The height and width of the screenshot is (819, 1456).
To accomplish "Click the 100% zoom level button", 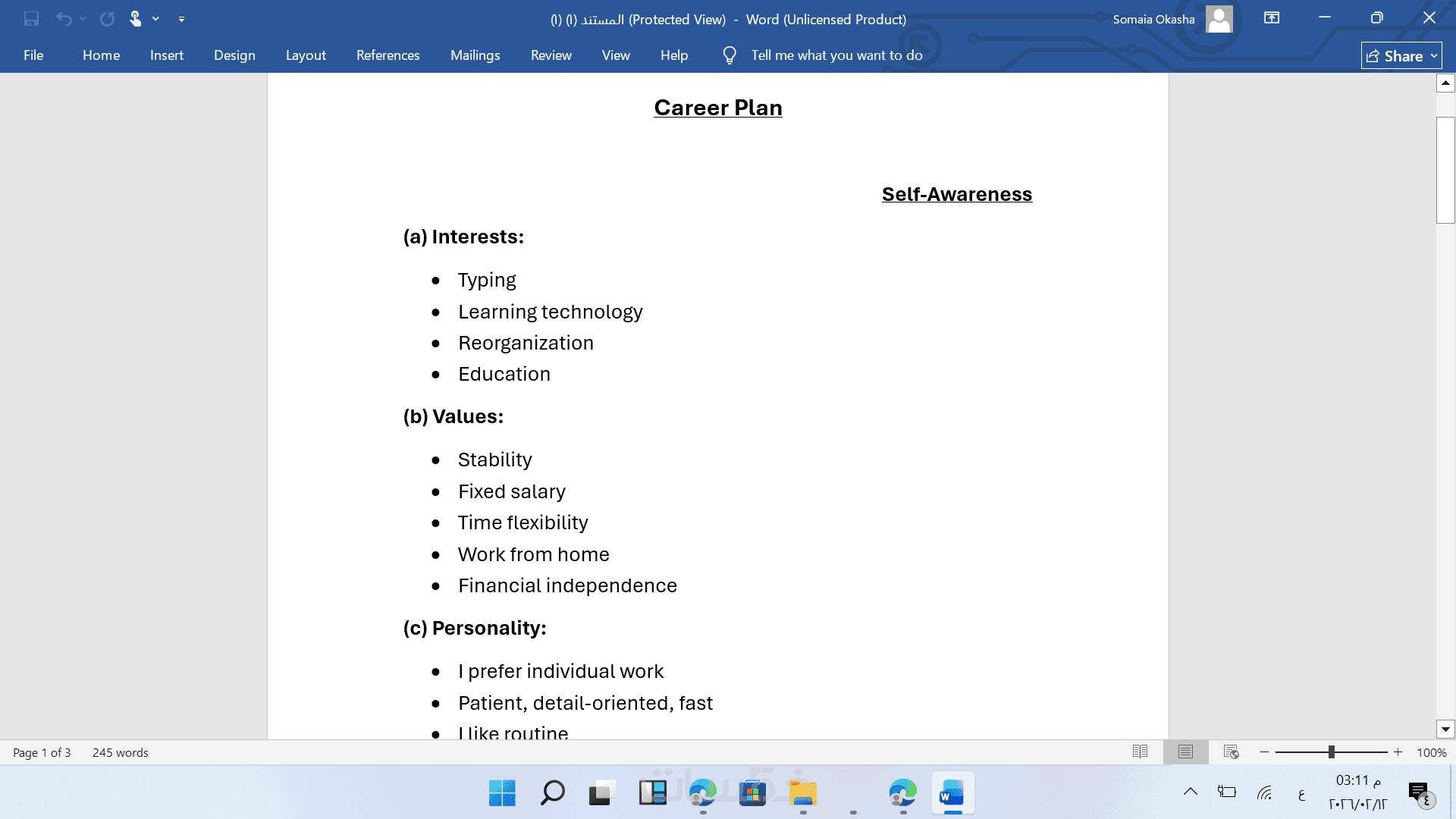I will (1431, 753).
